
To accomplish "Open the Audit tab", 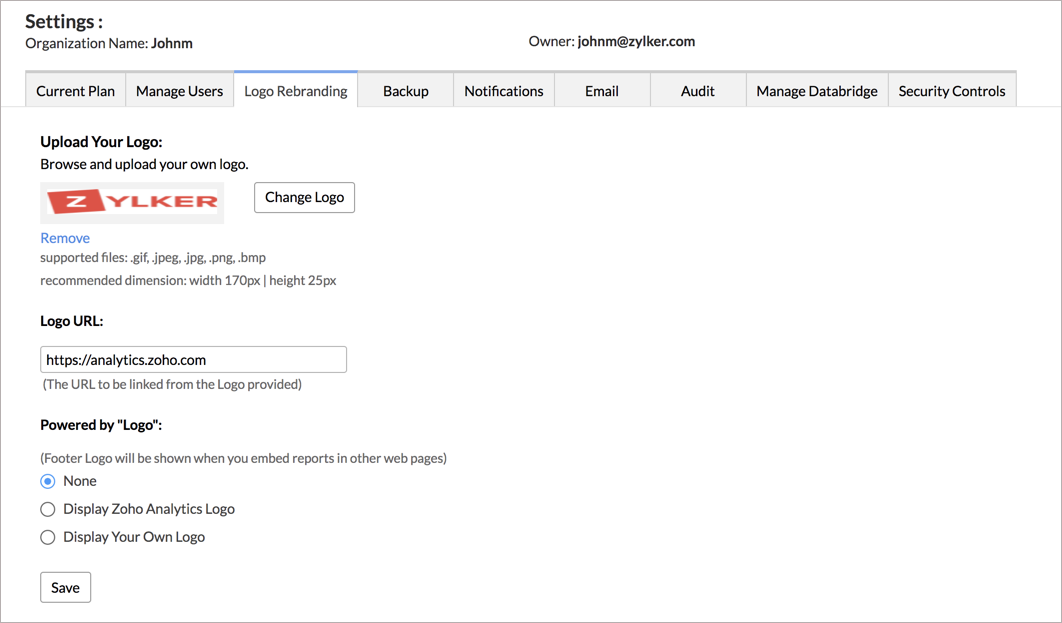I will click(697, 91).
